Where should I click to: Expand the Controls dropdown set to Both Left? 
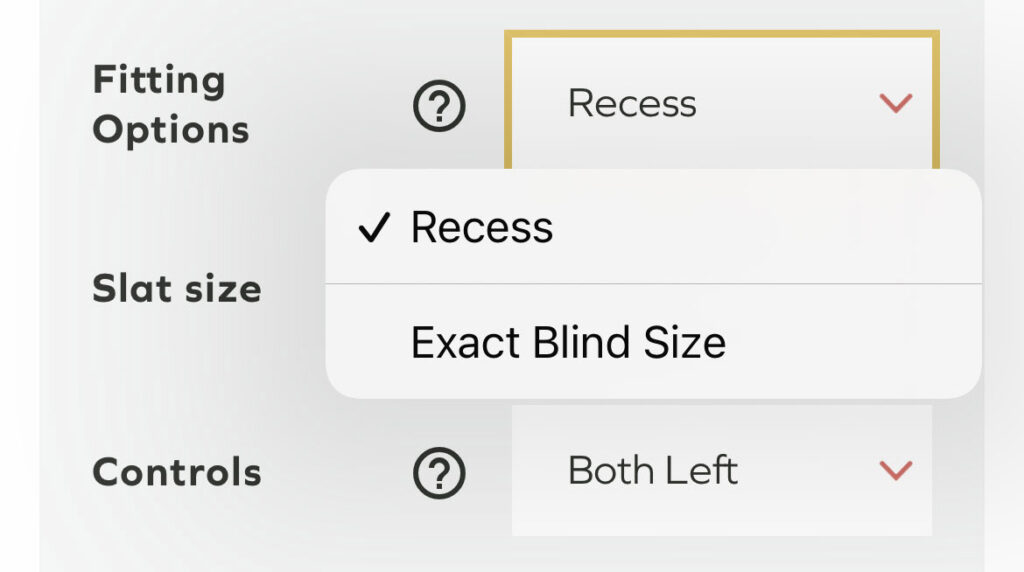721,470
